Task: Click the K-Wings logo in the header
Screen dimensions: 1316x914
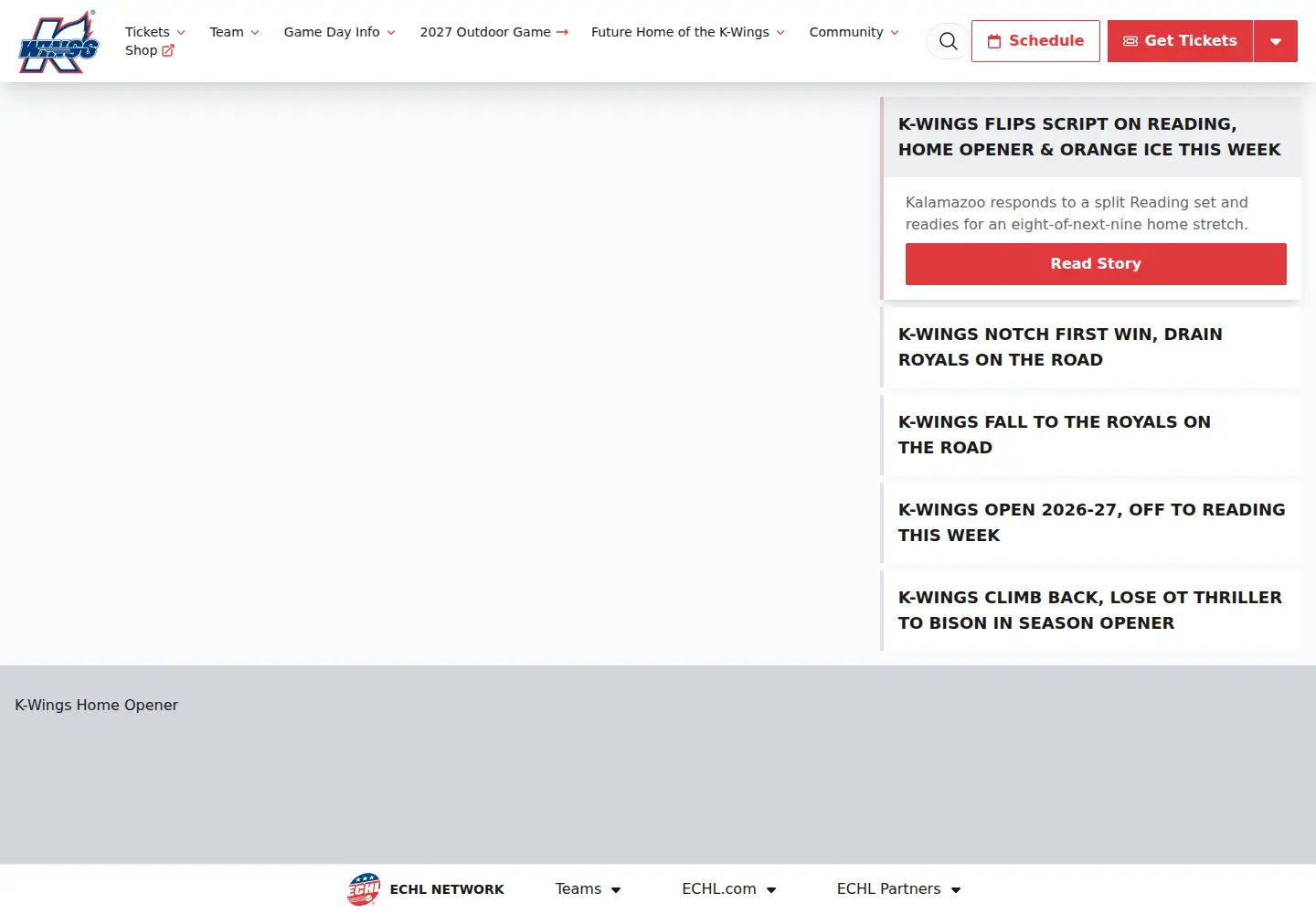Action: point(58,42)
